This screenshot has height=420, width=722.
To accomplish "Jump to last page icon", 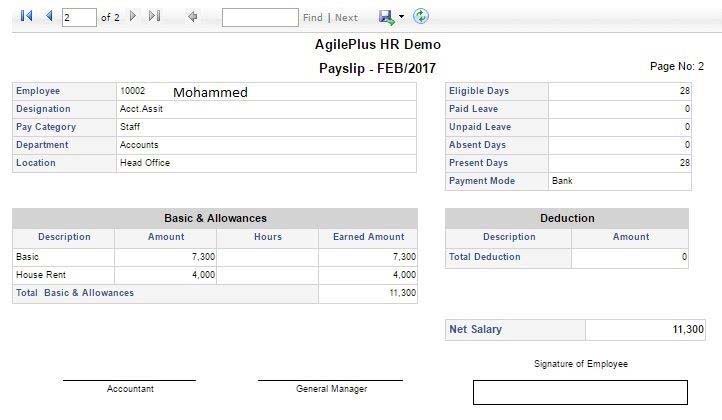I will 154,16.
